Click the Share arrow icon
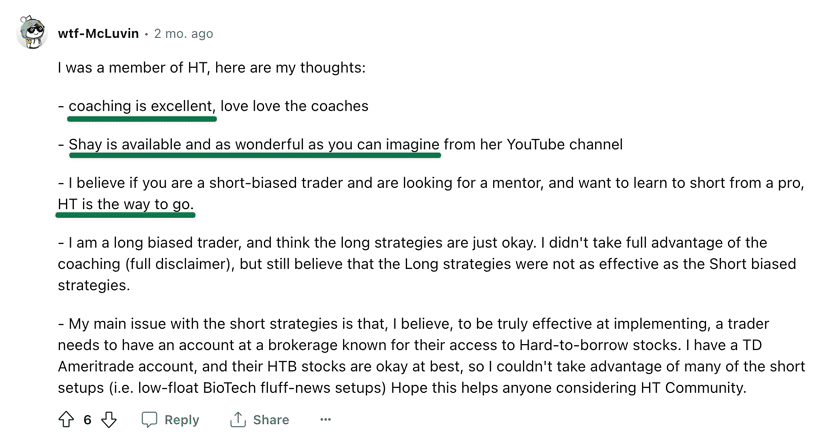820x444 pixels. click(x=238, y=420)
